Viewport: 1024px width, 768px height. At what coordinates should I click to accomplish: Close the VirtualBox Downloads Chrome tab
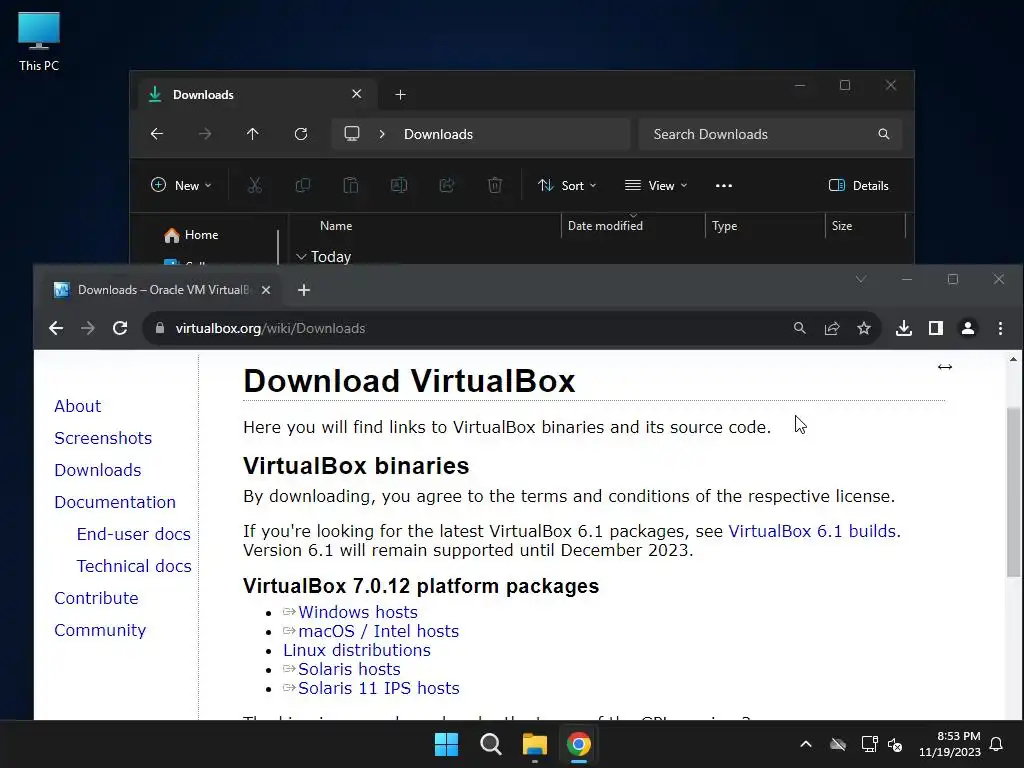(266, 290)
